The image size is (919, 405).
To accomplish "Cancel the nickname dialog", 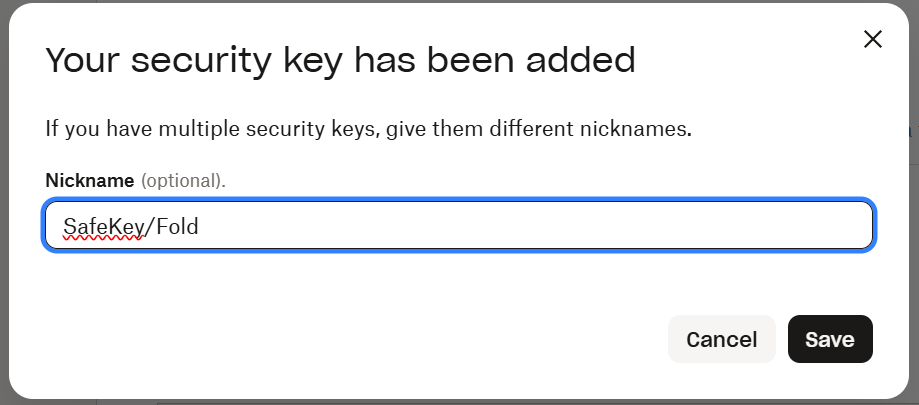I will point(721,339).
